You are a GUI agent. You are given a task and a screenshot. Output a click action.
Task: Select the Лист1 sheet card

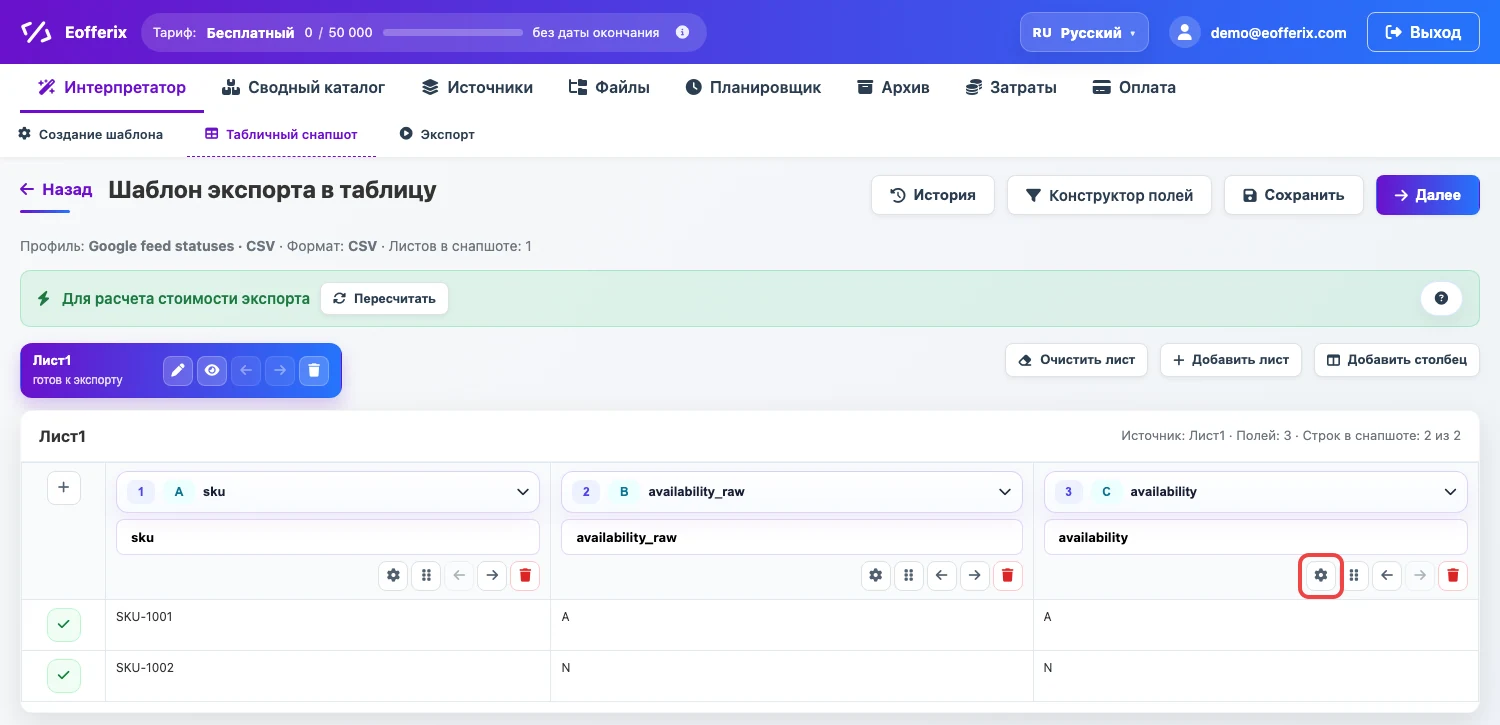click(181, 371)
